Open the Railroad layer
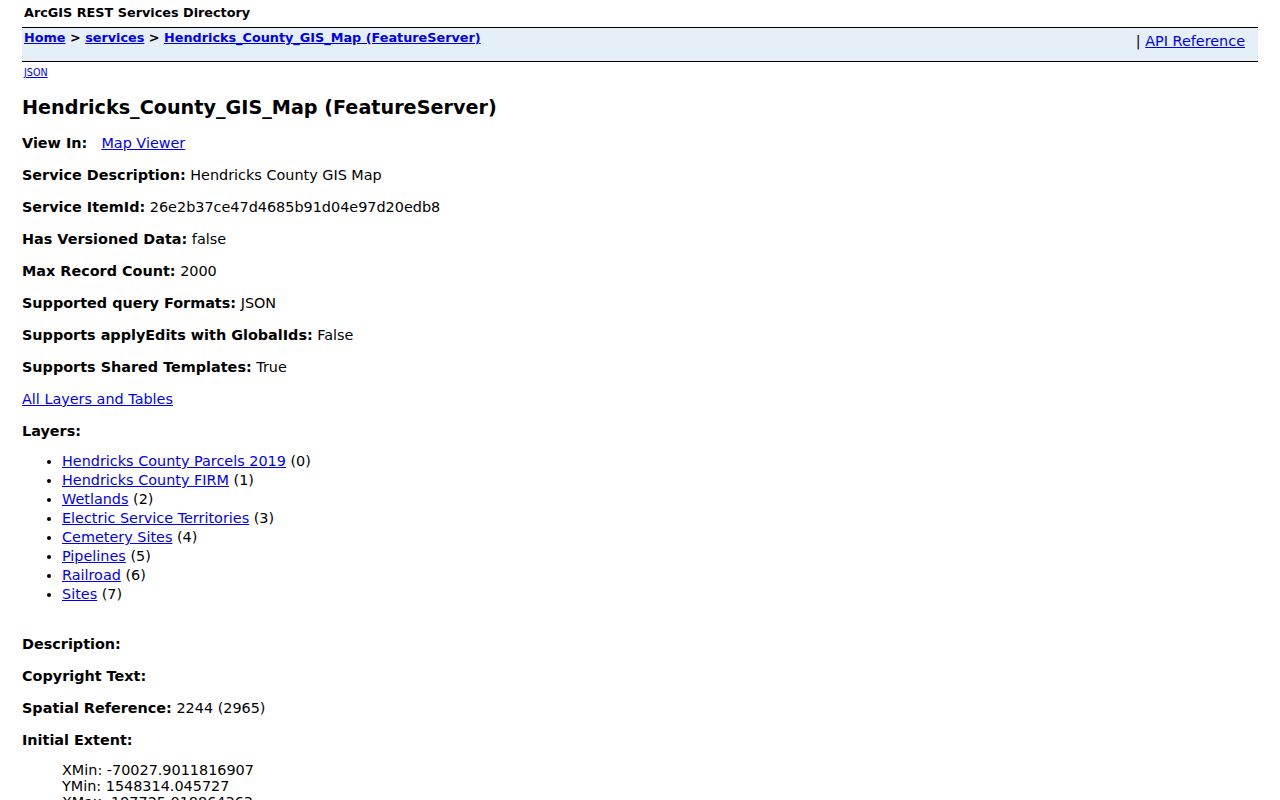Image resolution: width=1280 pixels, height=800 pixels. pyautogui.click(x=91, y=575)
